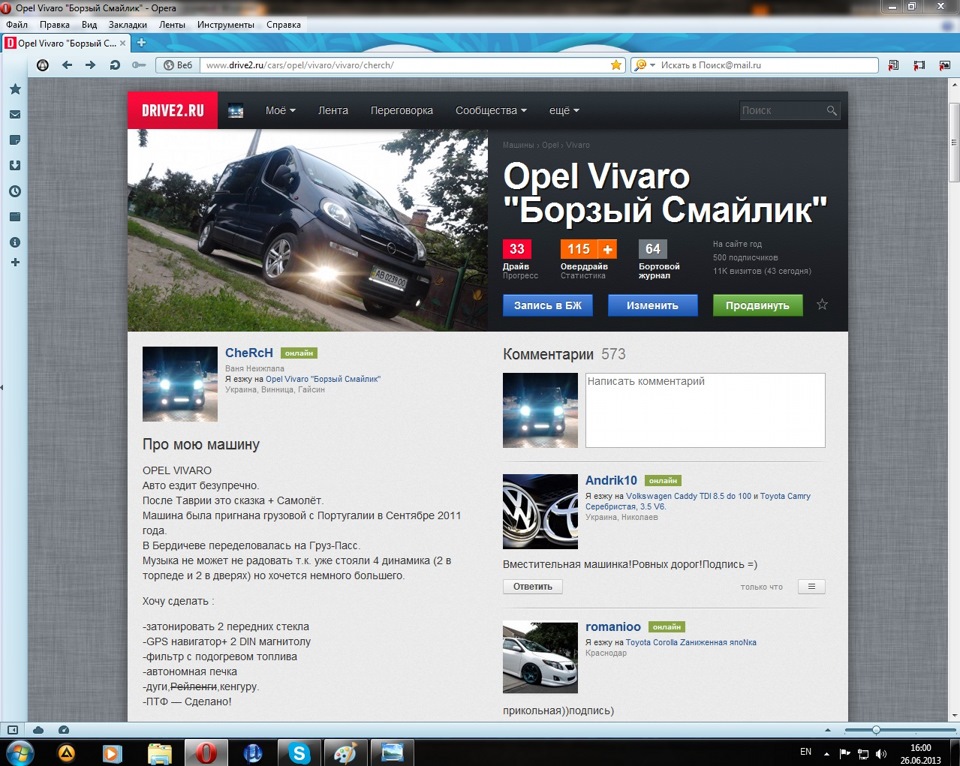The width and height of the screenshot is (960, 766).
Task: Open the Windows Start menu
Action: (18, 753)
